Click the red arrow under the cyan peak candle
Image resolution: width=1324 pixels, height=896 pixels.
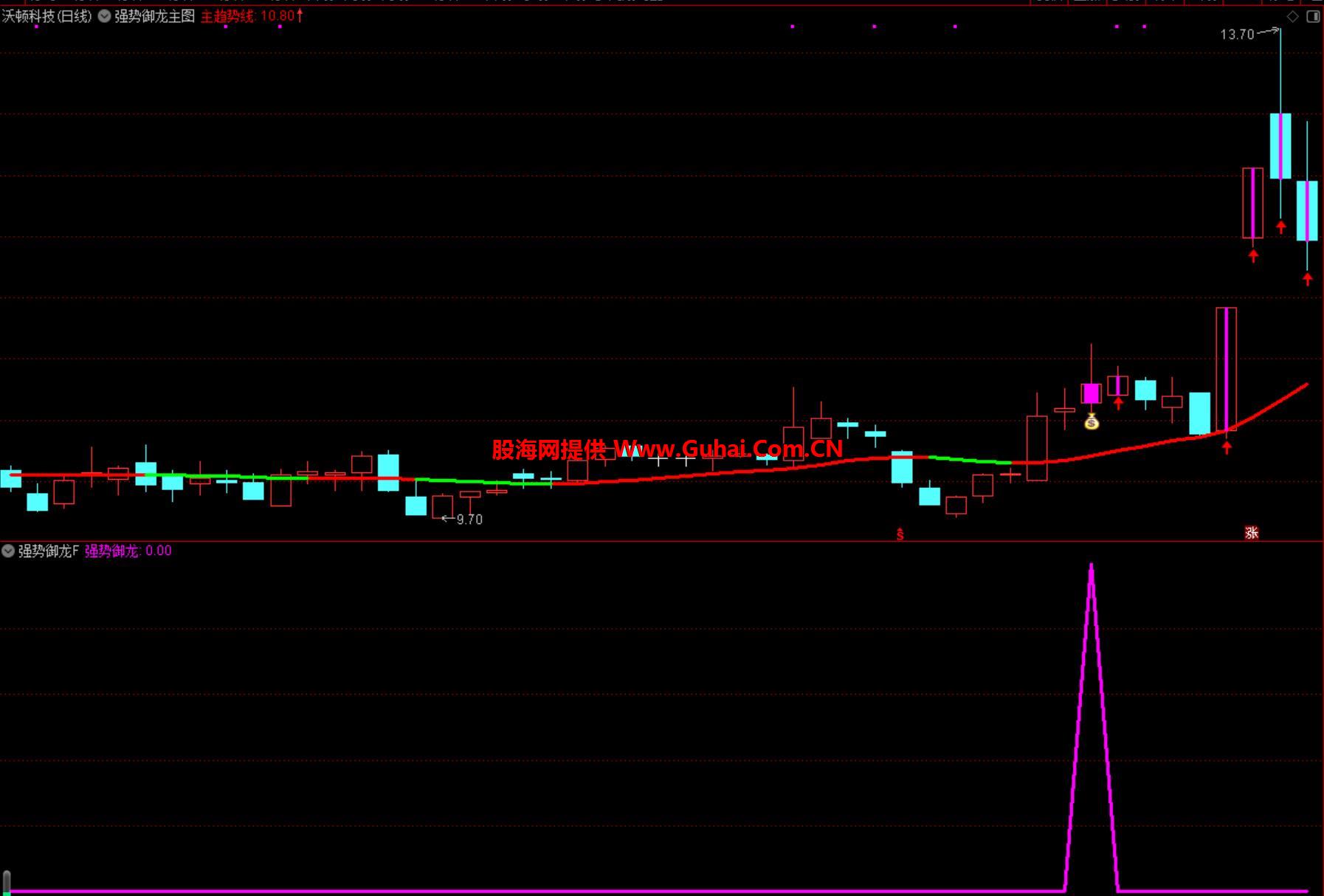pos(1281,227)
